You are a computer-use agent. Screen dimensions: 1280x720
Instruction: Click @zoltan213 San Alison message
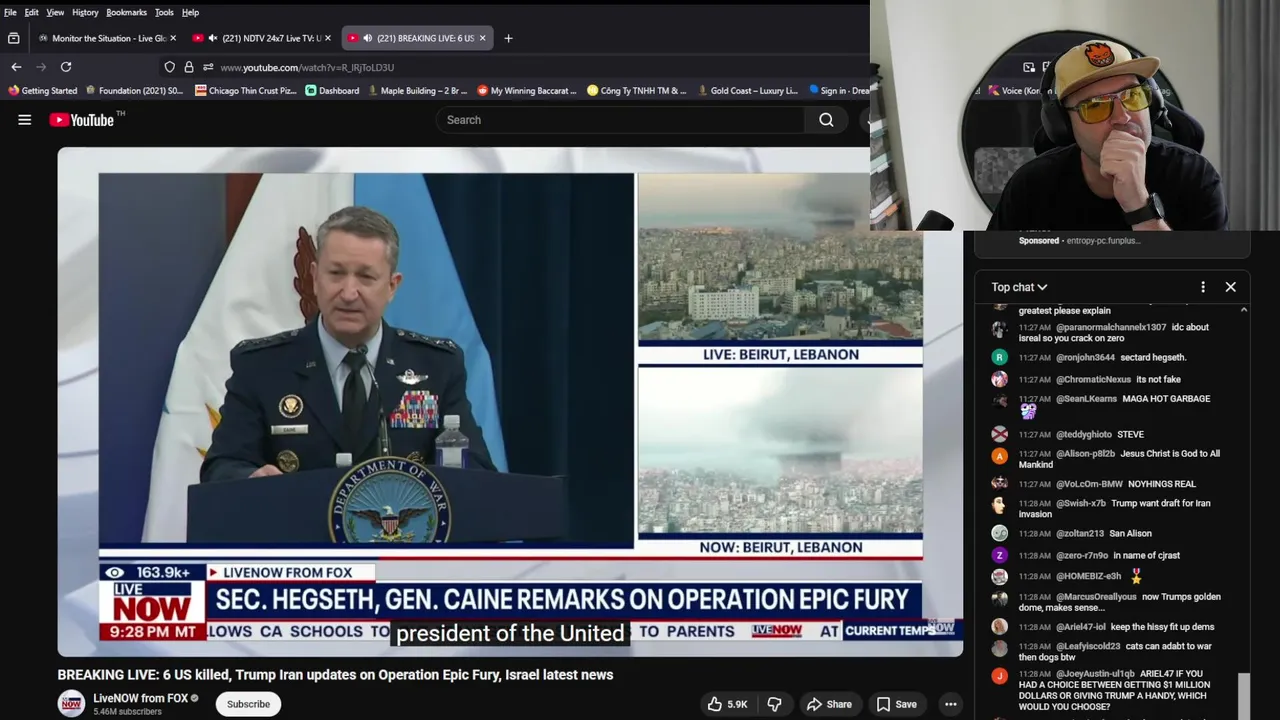1130,534
